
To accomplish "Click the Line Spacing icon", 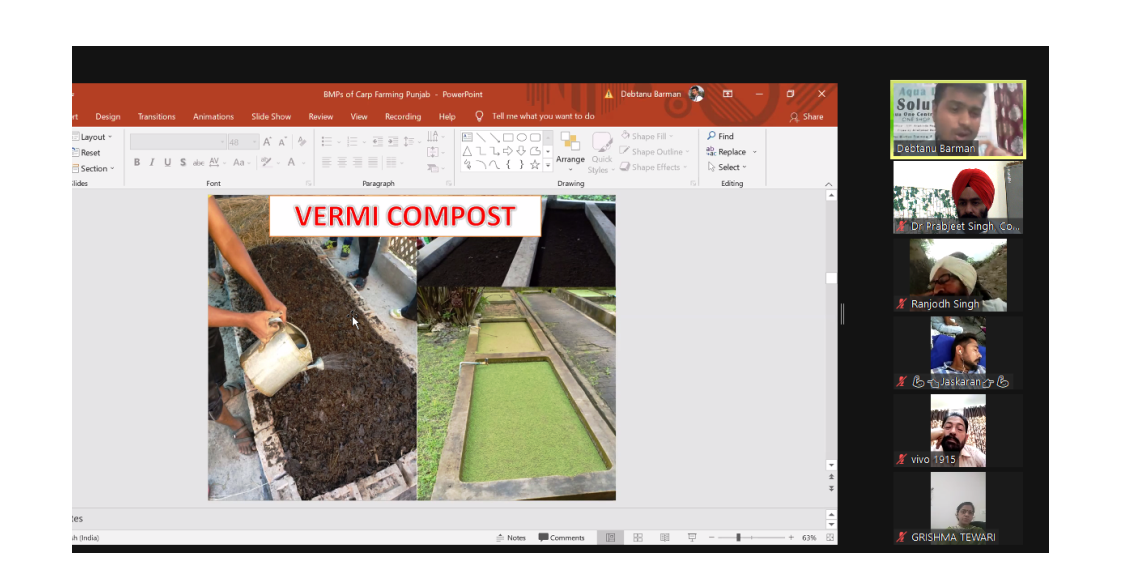I will [409, 142].
